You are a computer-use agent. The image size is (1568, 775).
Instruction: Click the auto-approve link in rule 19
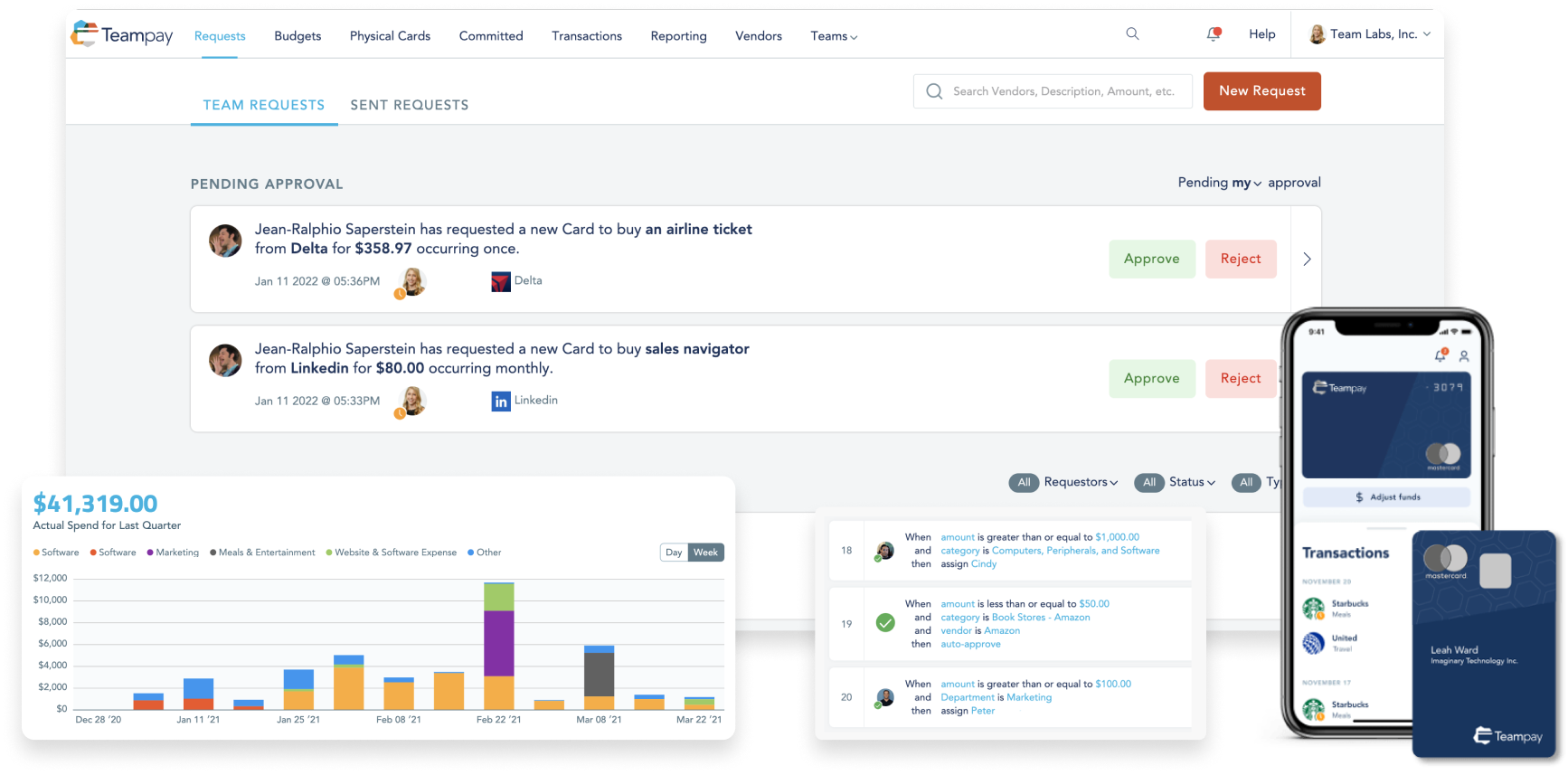tap(970, 645)
